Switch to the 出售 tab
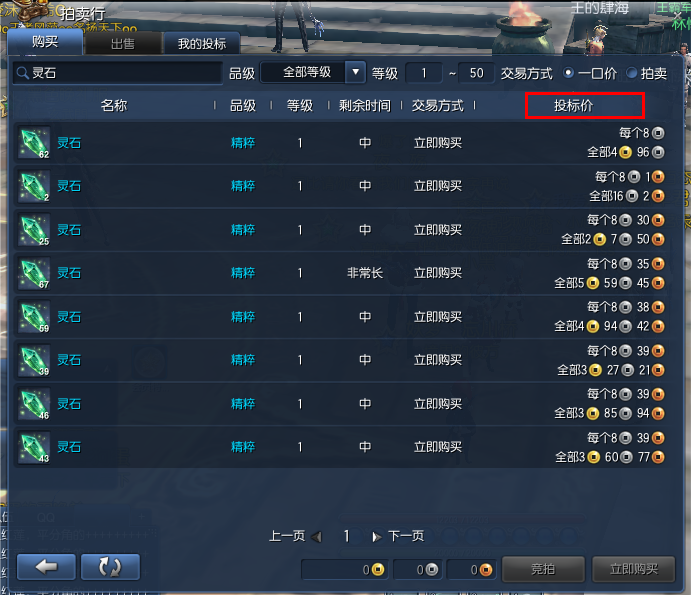The width and height of the screenshot is (691, 595). (x=123, y=44)
